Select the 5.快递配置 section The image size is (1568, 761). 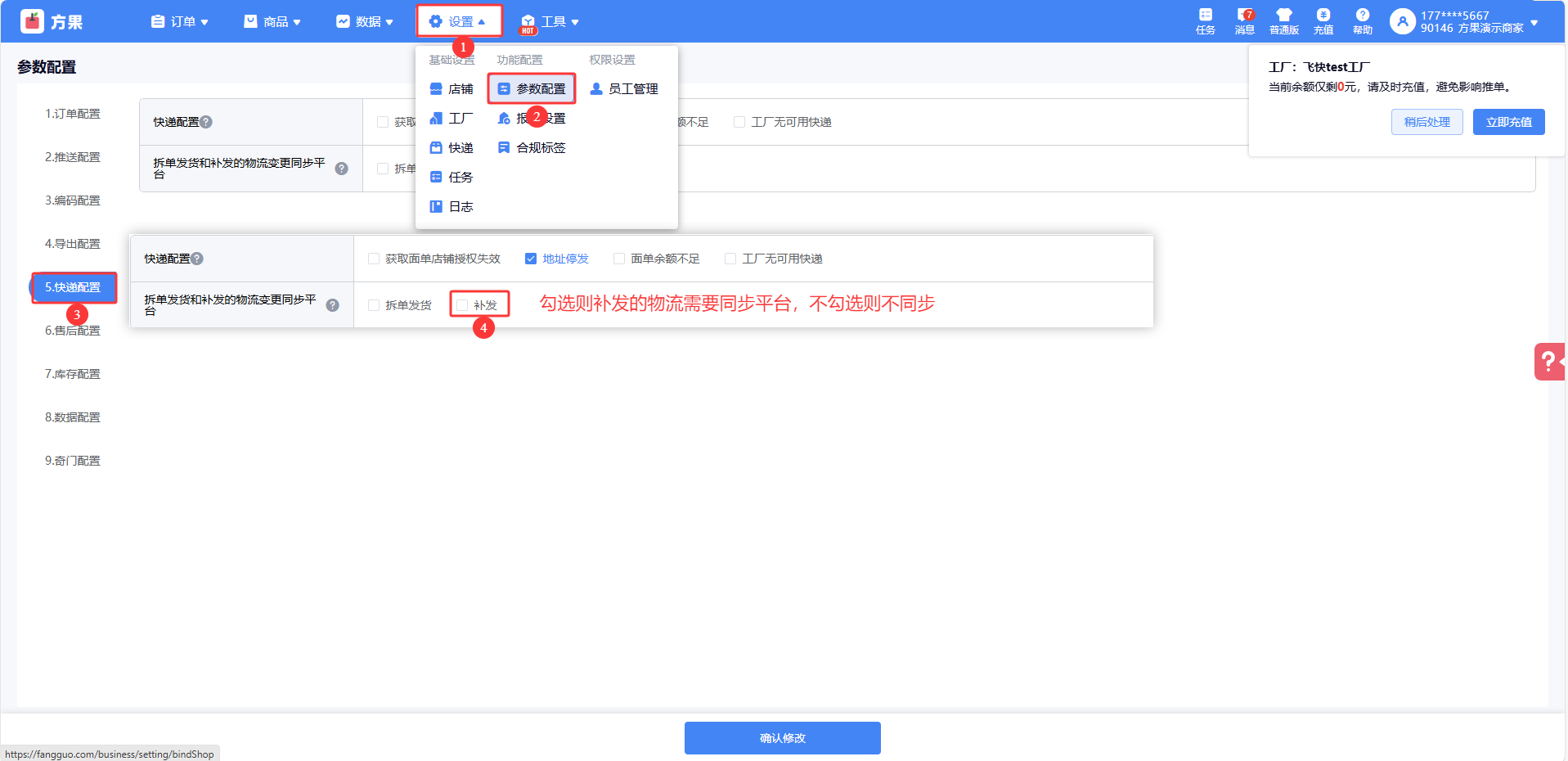pos(73,287)
